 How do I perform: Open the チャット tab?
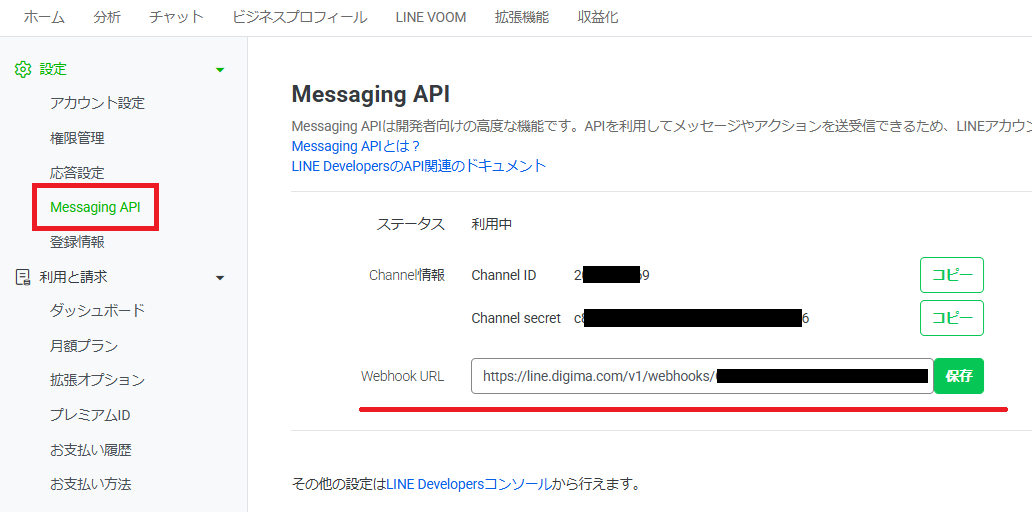tap(176, 18)
